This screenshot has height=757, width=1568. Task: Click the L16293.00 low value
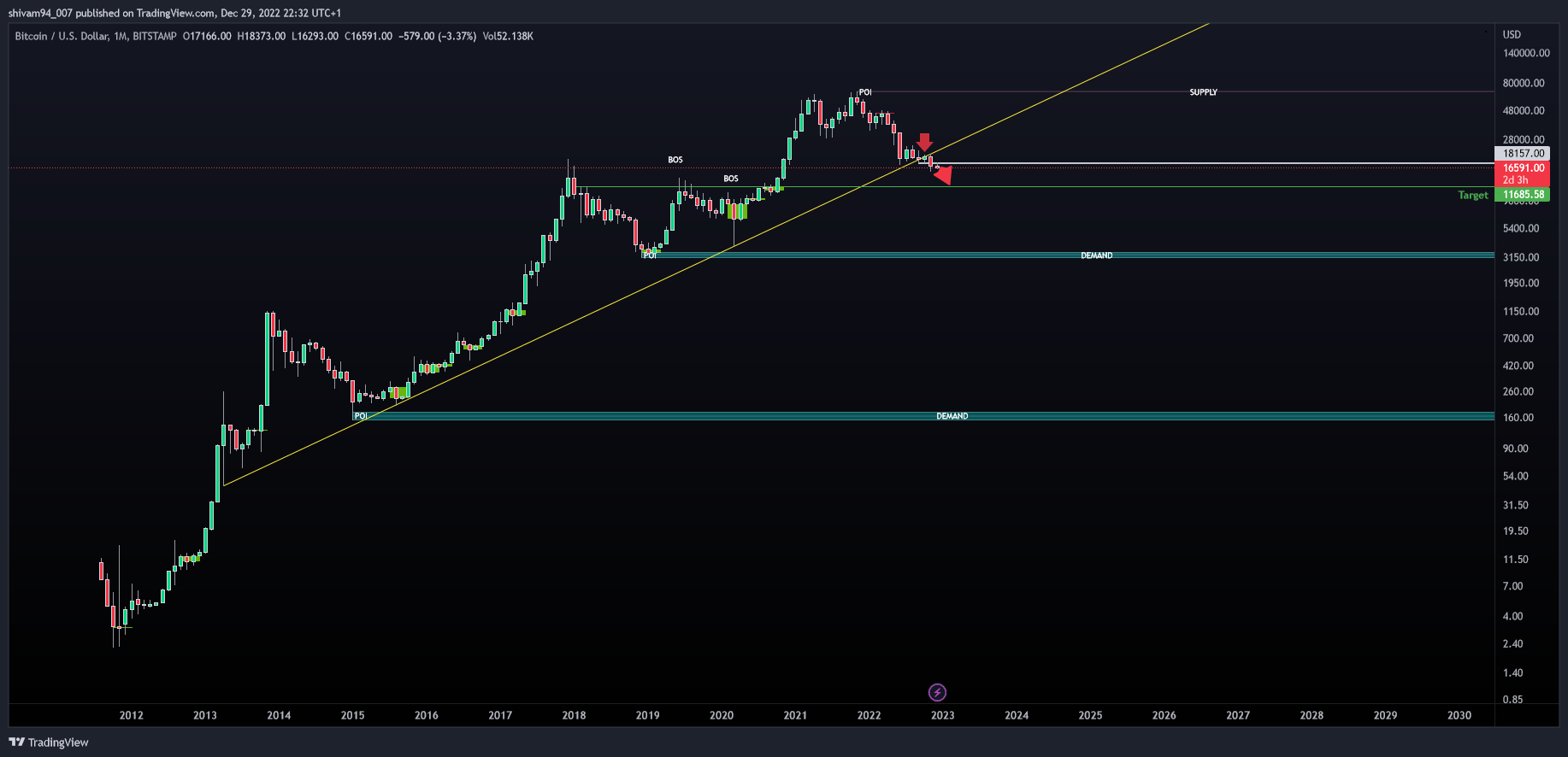315,36
